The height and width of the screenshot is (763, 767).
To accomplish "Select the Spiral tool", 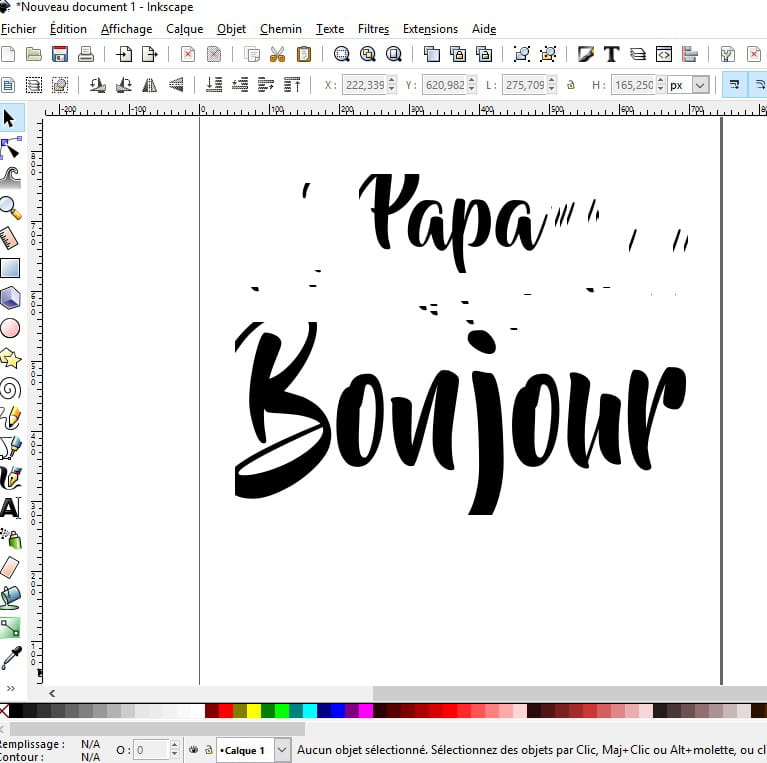I will pos(10,389).
